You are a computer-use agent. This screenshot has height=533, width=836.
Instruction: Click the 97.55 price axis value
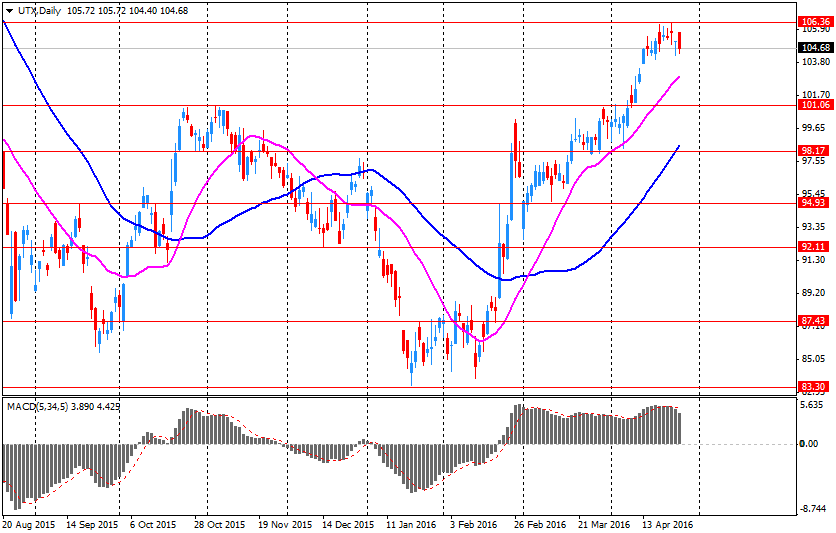[x=816, y=161]
